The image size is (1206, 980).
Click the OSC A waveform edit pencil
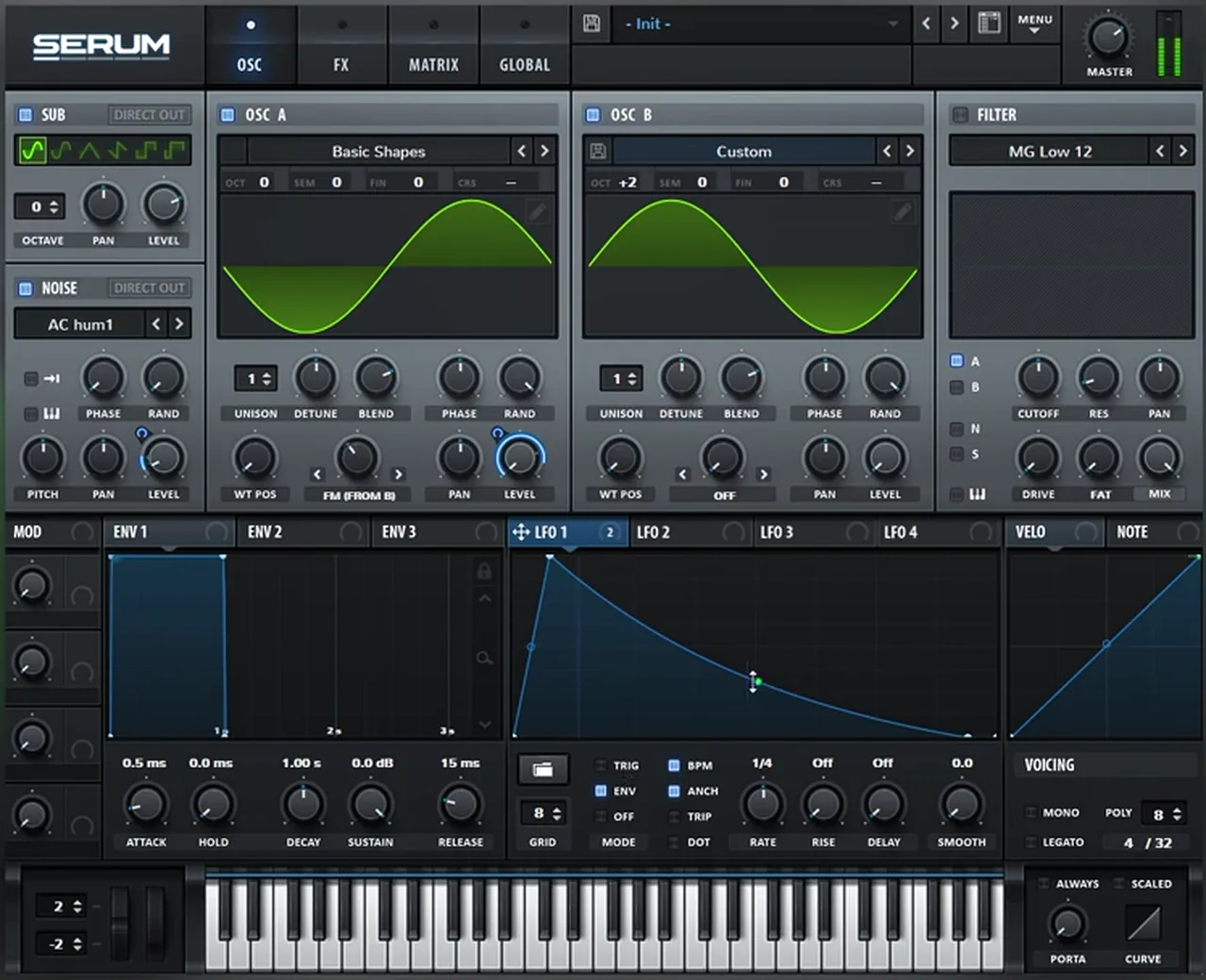coord(537,212)
